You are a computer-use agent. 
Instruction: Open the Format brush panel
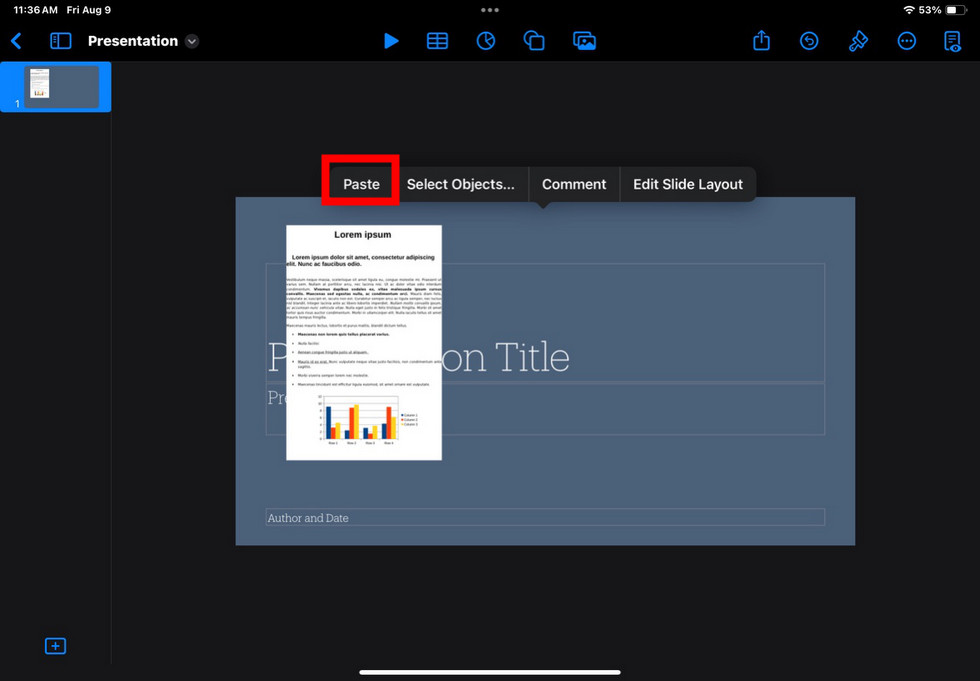[x=858, y=41]
